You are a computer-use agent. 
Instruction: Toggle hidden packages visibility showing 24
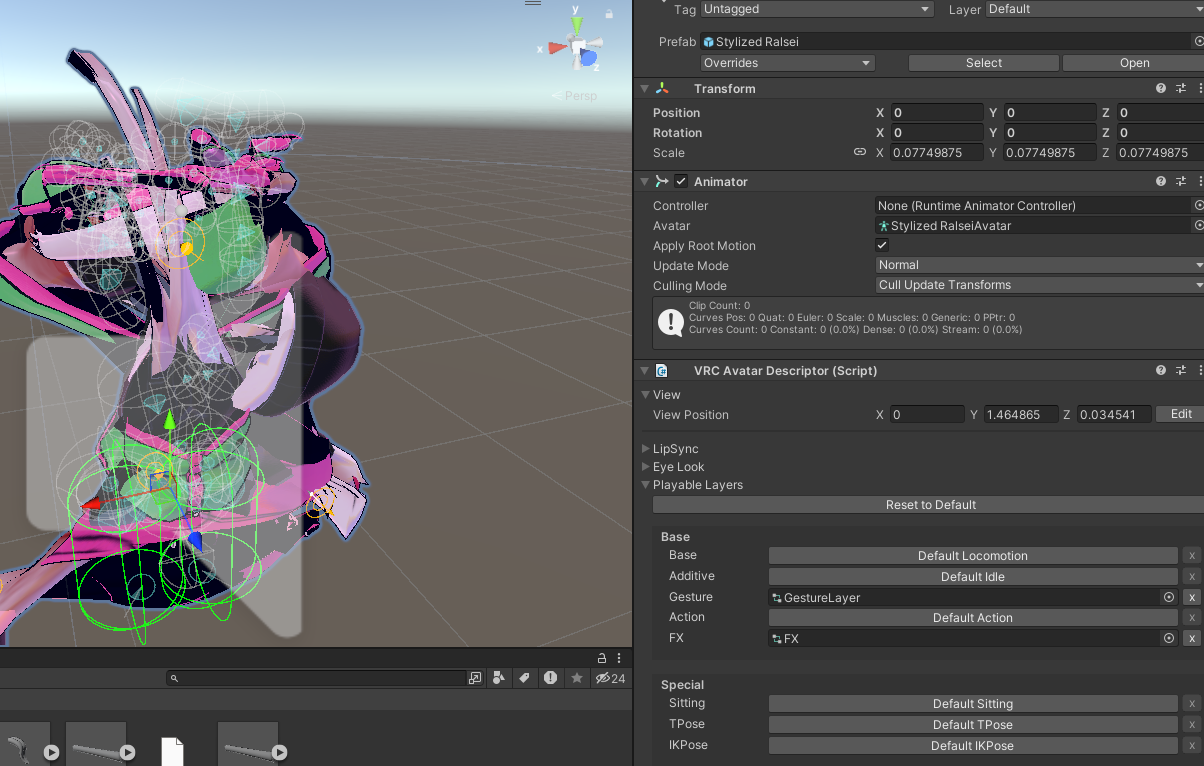click(610, 678)
